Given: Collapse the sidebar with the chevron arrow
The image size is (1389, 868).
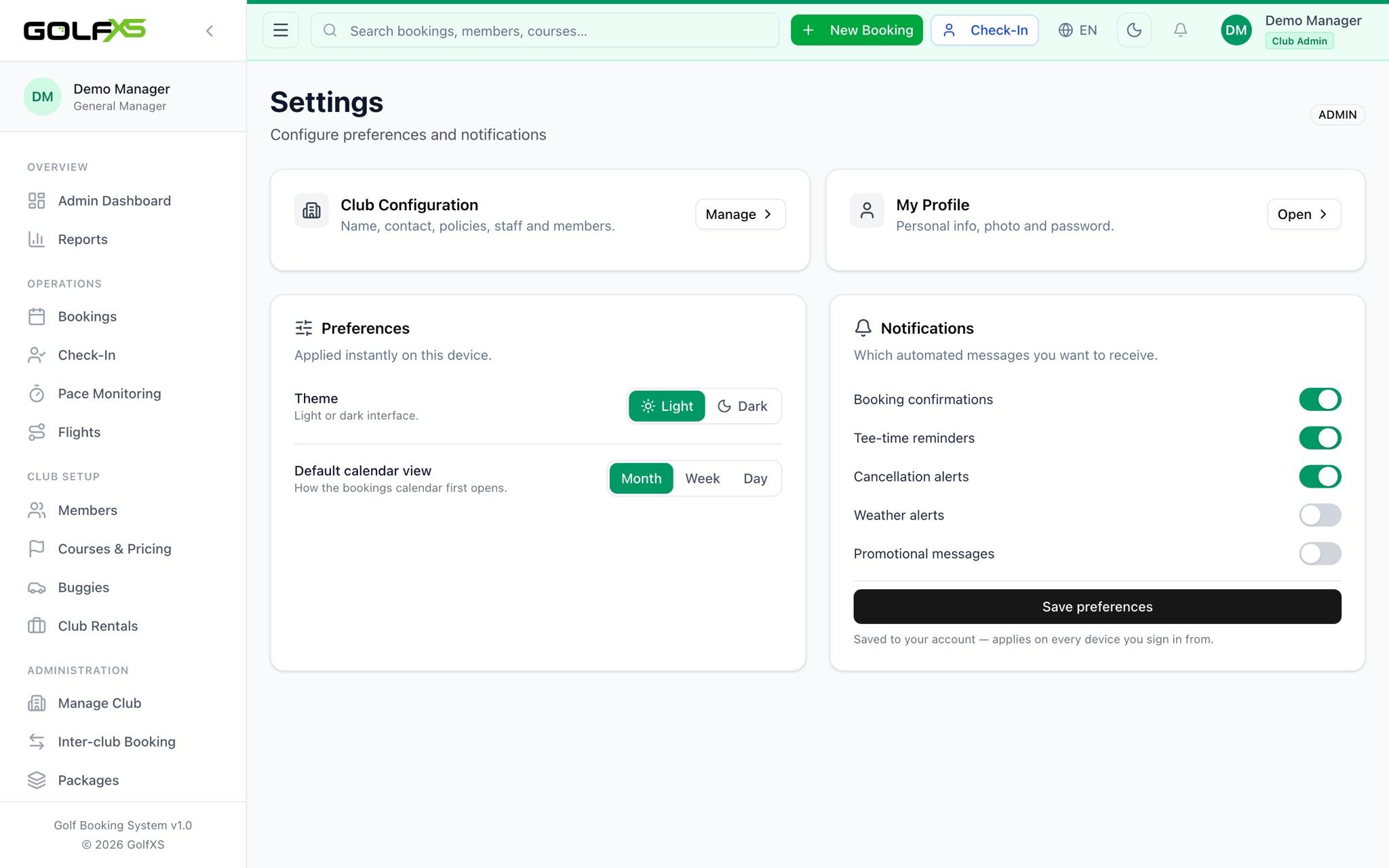Looking at the screenshot, I should point(210,31).
